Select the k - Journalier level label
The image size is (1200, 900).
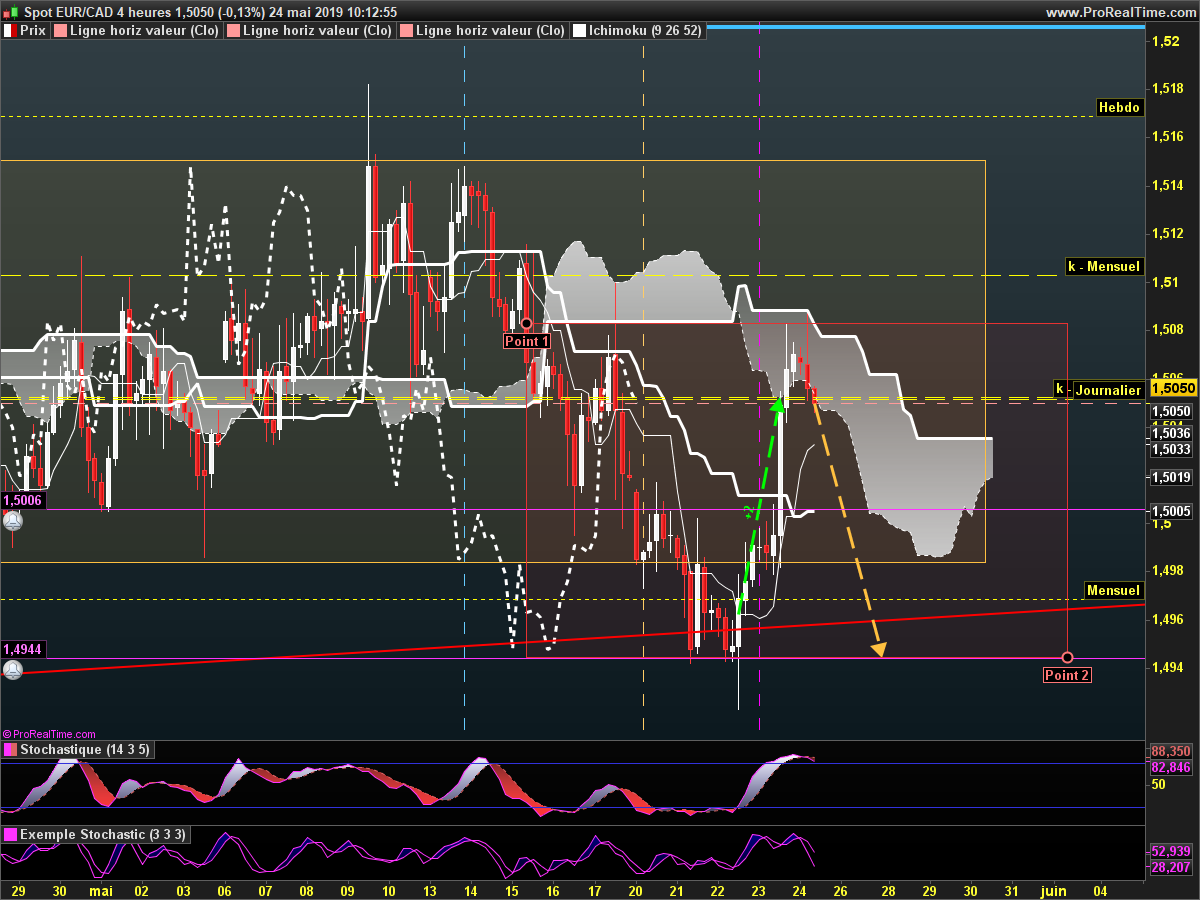pos(1098,391)
